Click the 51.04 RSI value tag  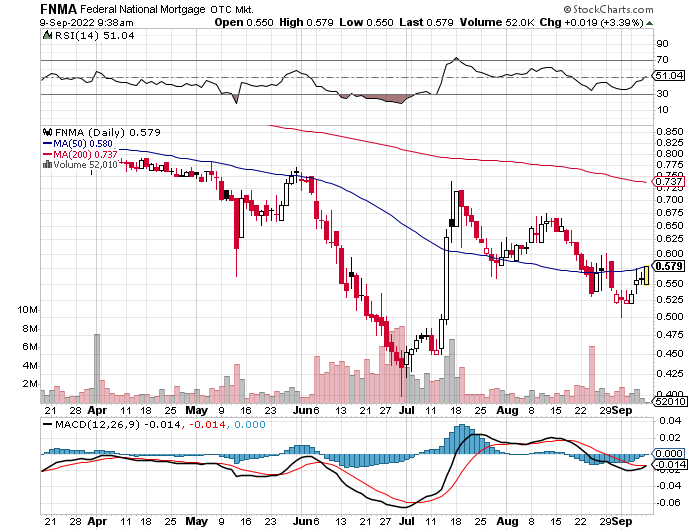click(669, 75)
